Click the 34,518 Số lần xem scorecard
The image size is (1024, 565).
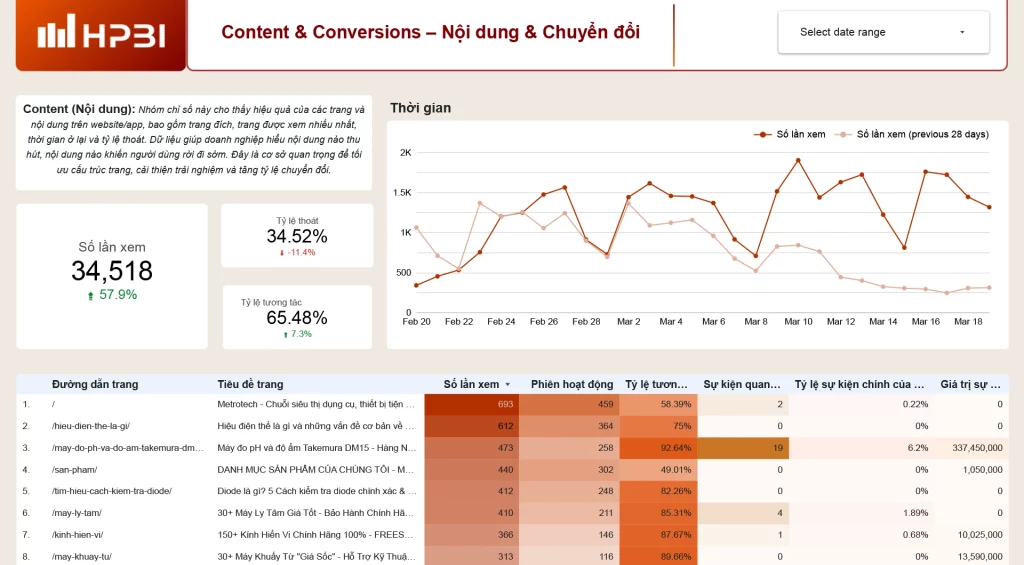112,271
